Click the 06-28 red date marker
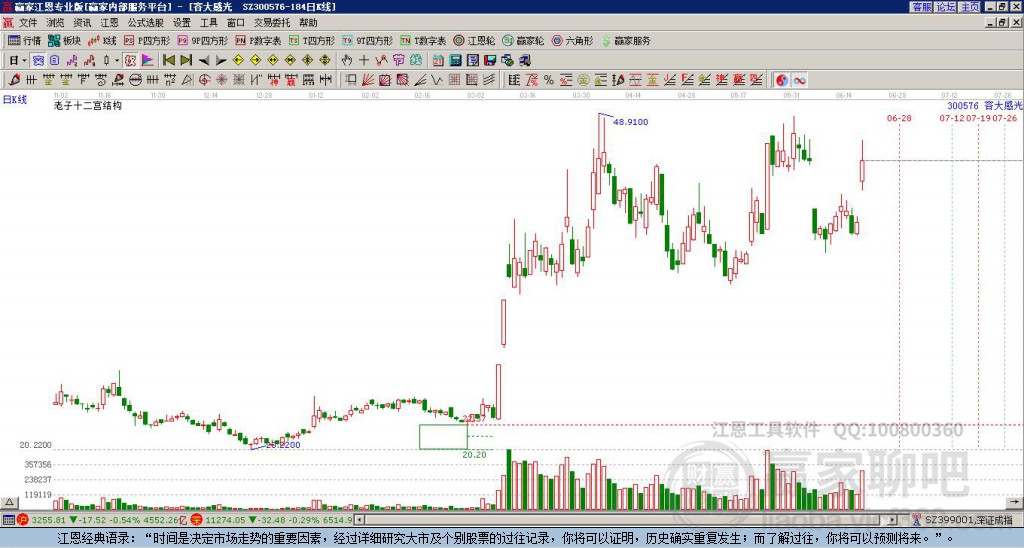 pyautogui.click(x=899, y=118)
